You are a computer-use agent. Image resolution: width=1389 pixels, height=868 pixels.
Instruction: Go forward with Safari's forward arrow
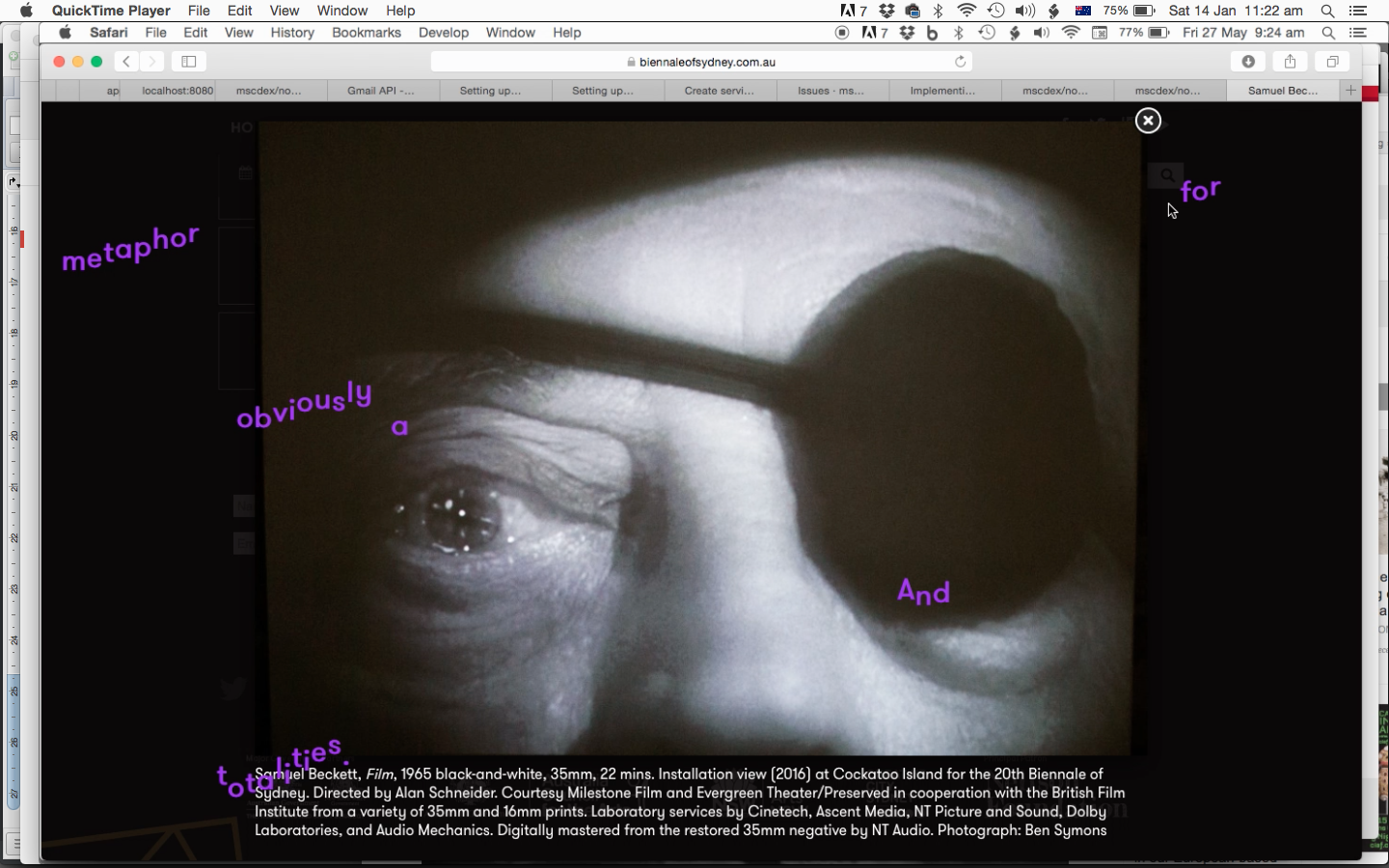(151, 62)
